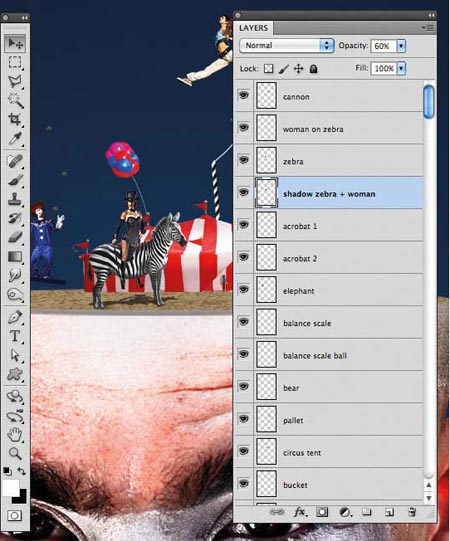Viewport: 450px width, 541px height.
Task: Select the Sponge tool
Action: (15, 294)
